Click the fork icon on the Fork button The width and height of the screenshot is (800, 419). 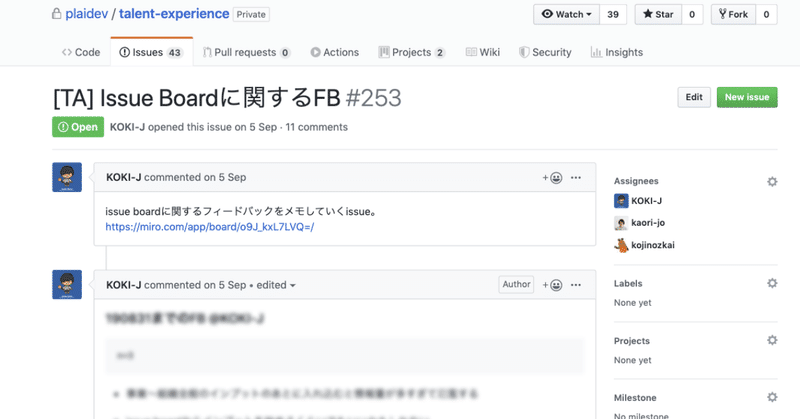point(722,14)
